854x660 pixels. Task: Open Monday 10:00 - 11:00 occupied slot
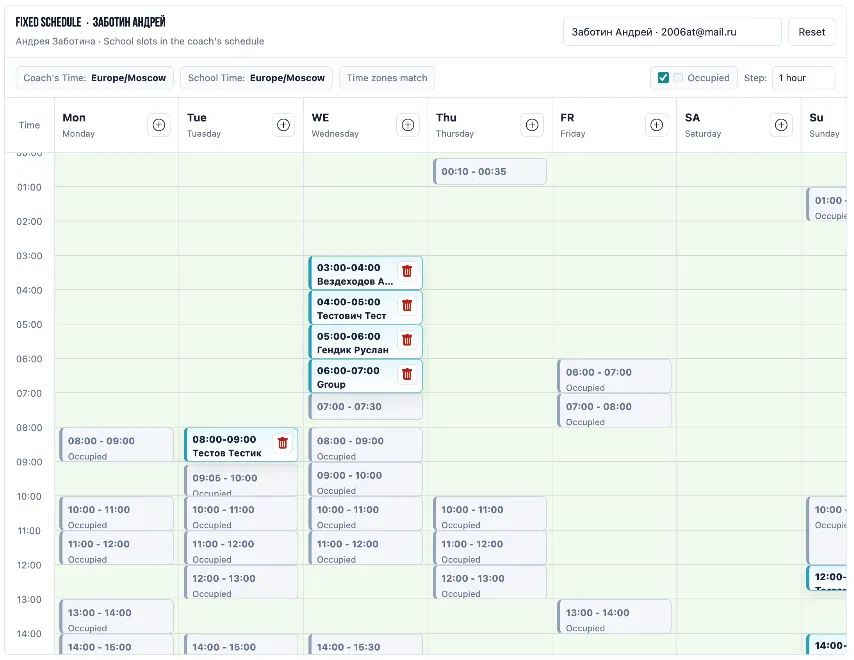117,514
